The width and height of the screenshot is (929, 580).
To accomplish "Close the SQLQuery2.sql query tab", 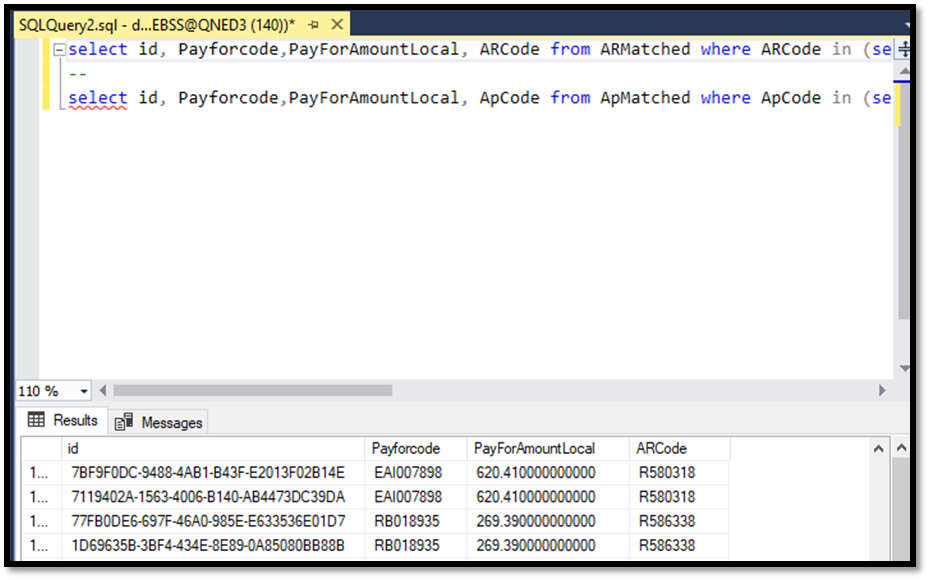I will point(337,24).
